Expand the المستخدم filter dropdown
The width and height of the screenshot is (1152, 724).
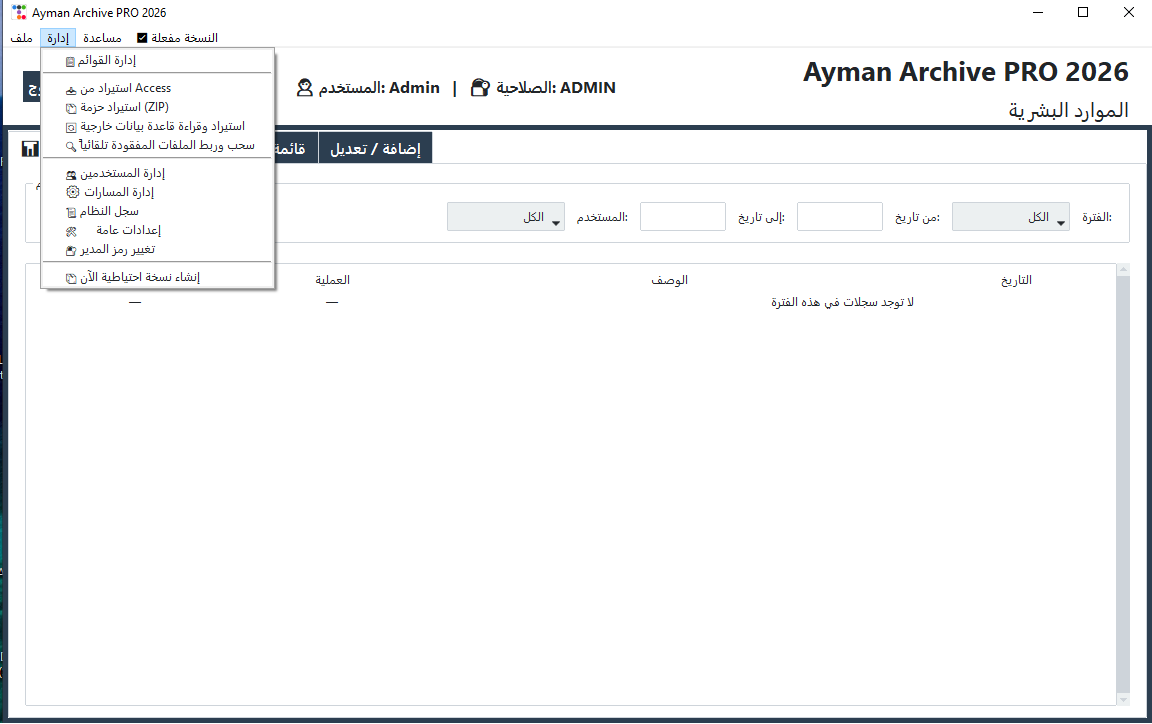point(505,217)
